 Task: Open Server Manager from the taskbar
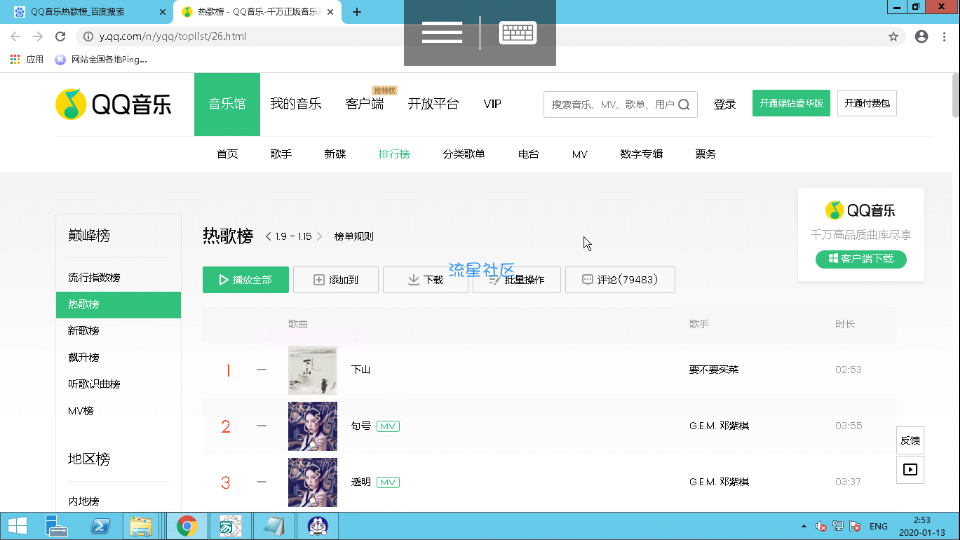[x=57, y=527]
